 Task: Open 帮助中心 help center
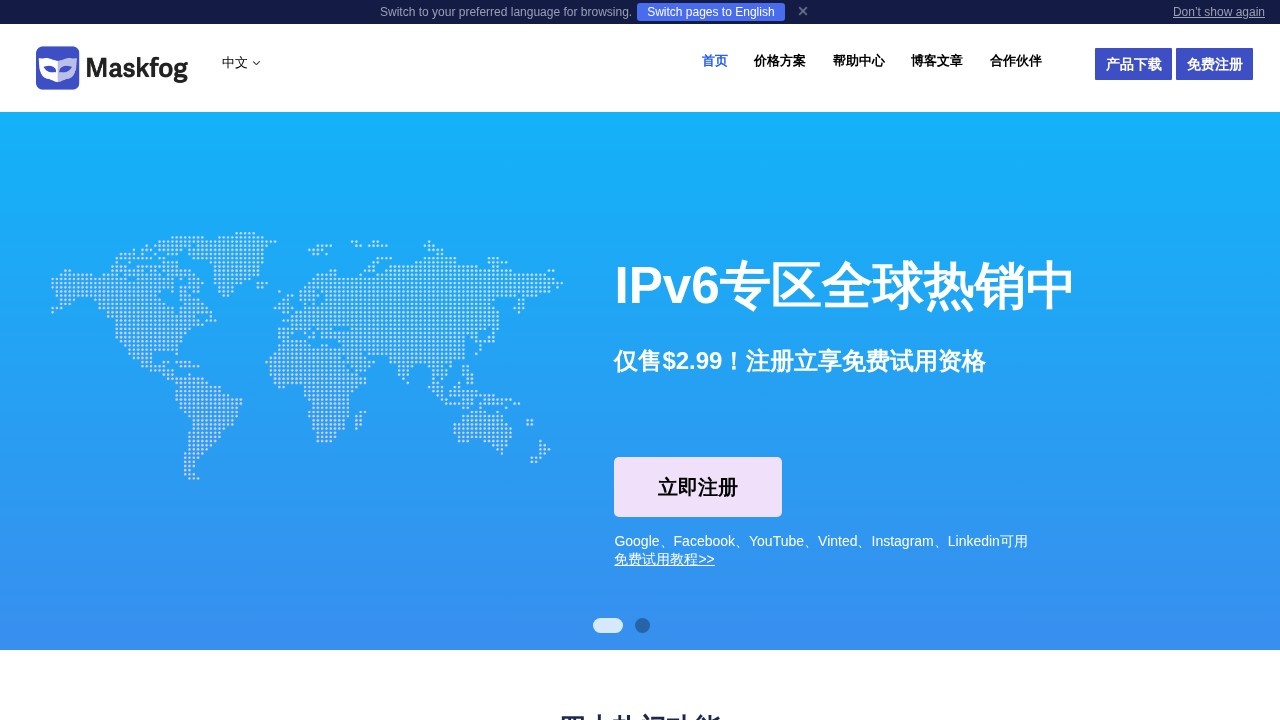pos(858,61)
